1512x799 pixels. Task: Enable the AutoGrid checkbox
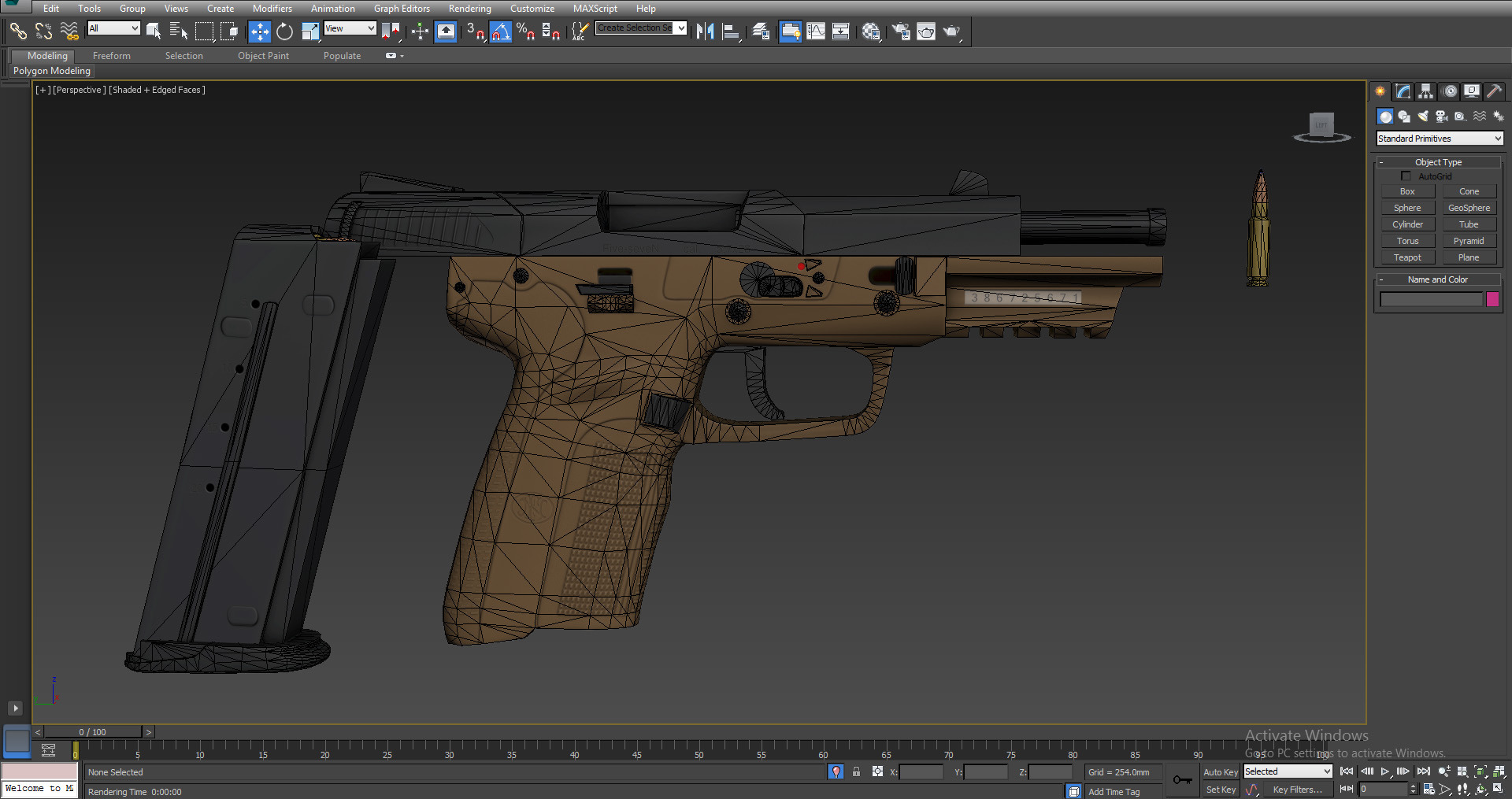[1406, 176]
